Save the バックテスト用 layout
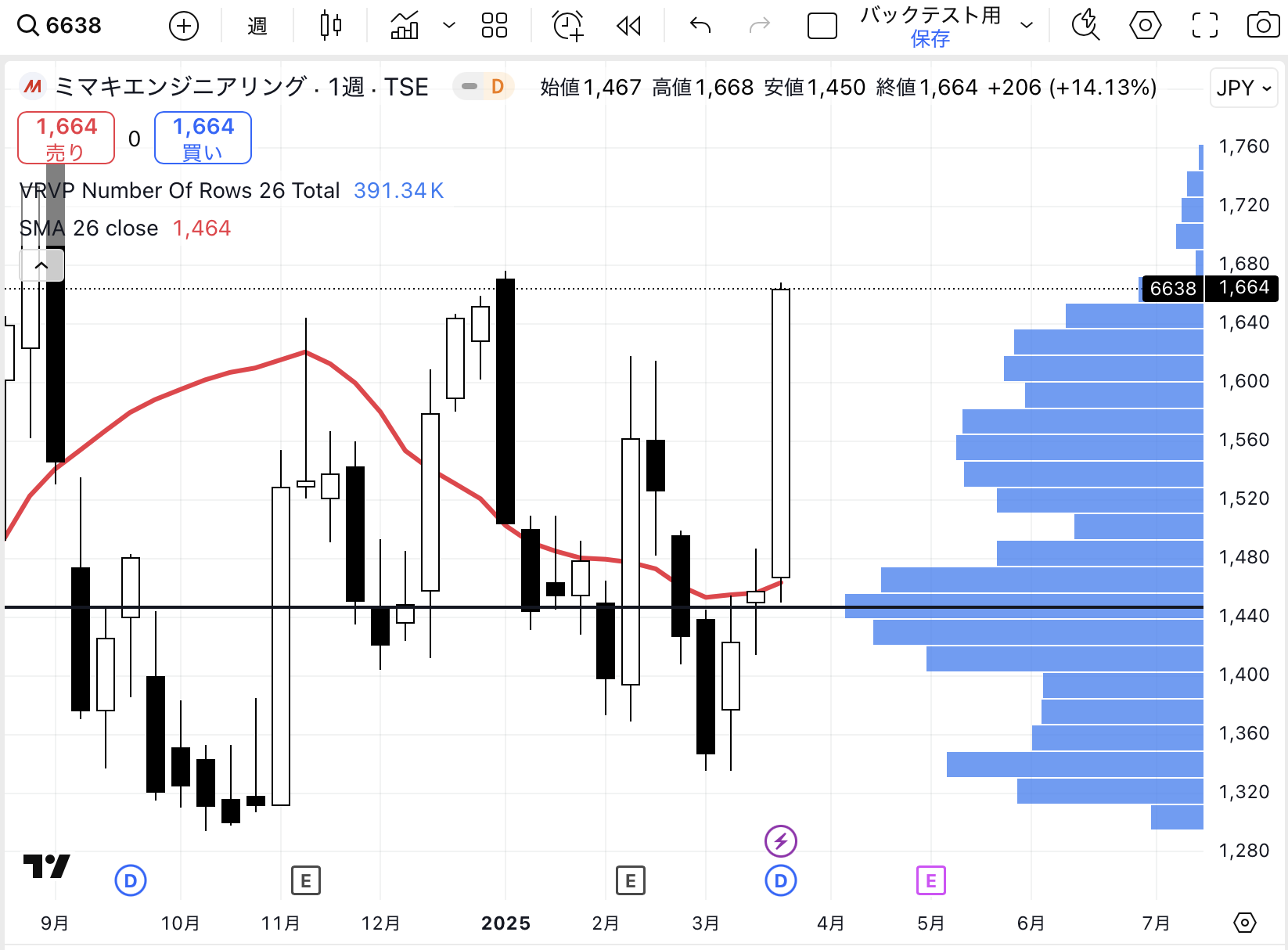The width and height of the screenshot is (1288, 950). (x=930, y=38)
